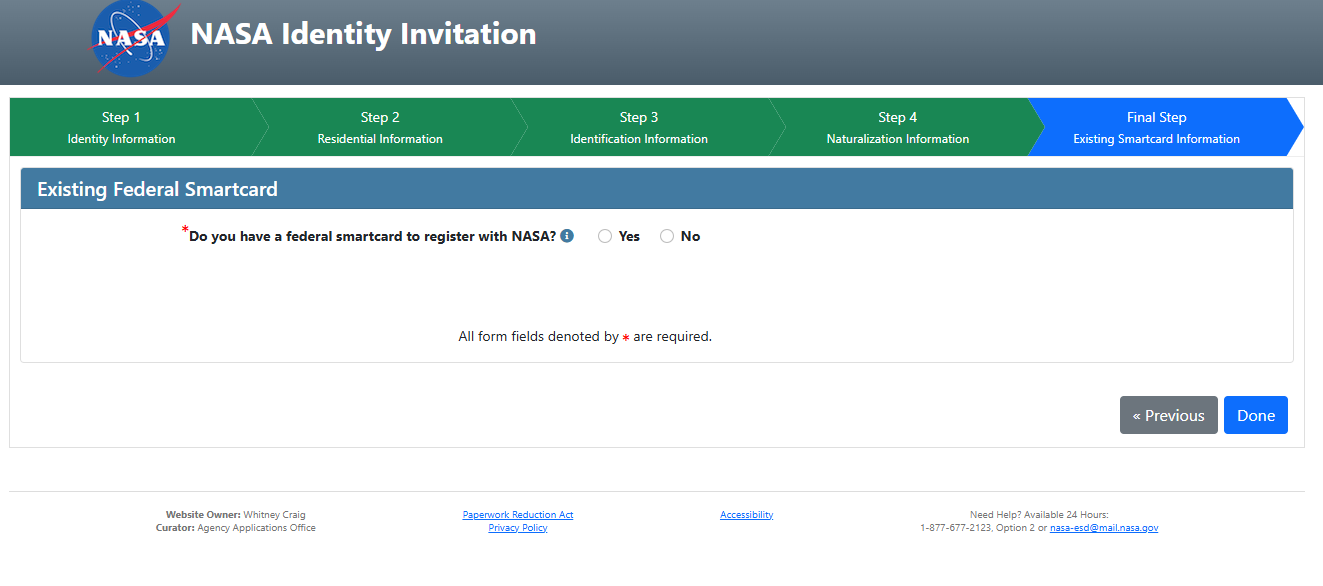Click the nasa-esd@mail.nasa.gov email link

(1103, 528)
